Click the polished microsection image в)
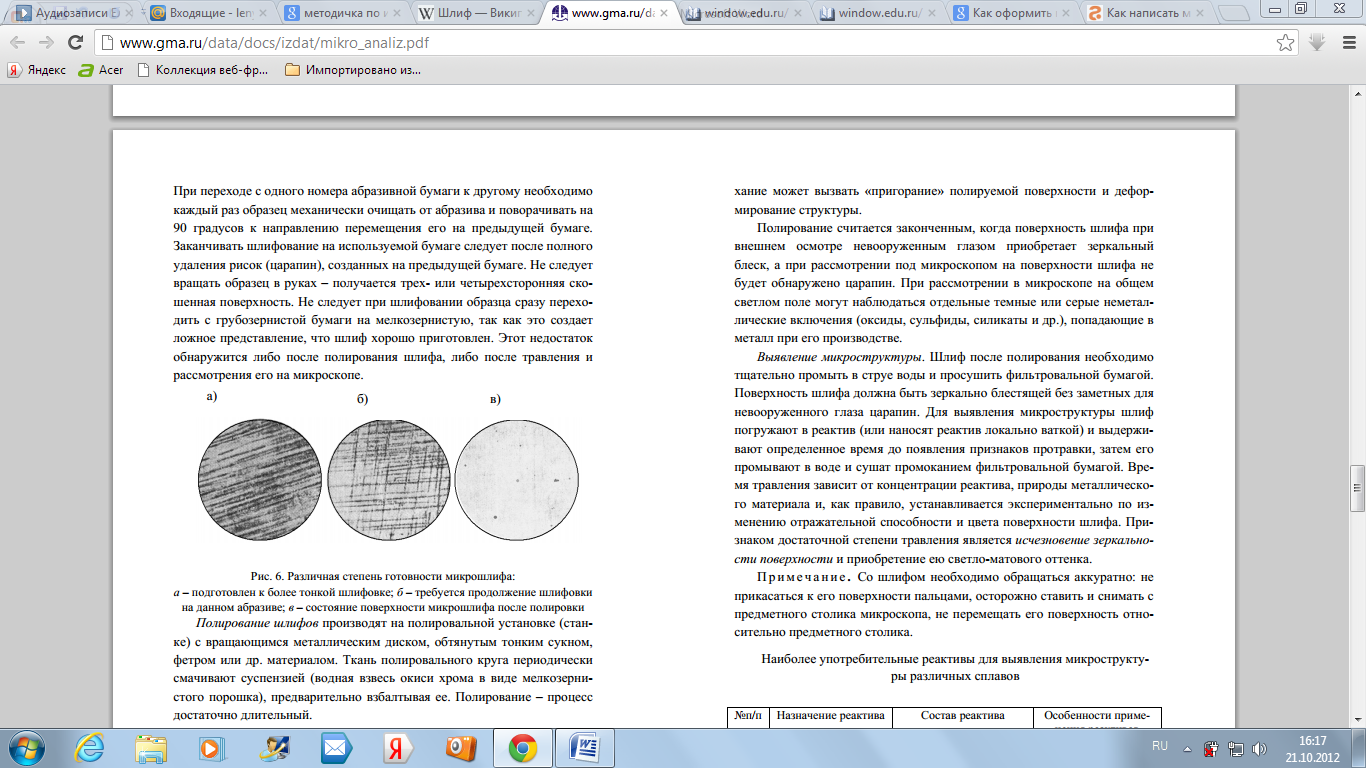Image resolution: width=1366 pixels, height=768 pixels. [x=517, y=482]
